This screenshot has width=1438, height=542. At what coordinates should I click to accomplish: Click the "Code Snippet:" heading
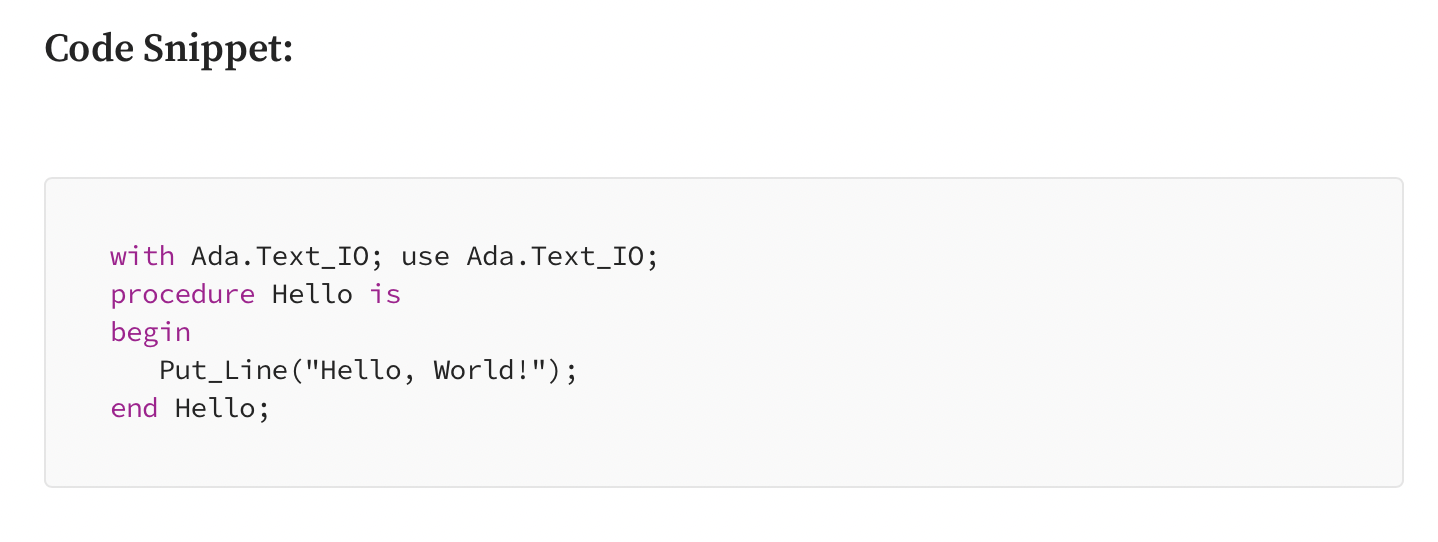pos(169,48)
